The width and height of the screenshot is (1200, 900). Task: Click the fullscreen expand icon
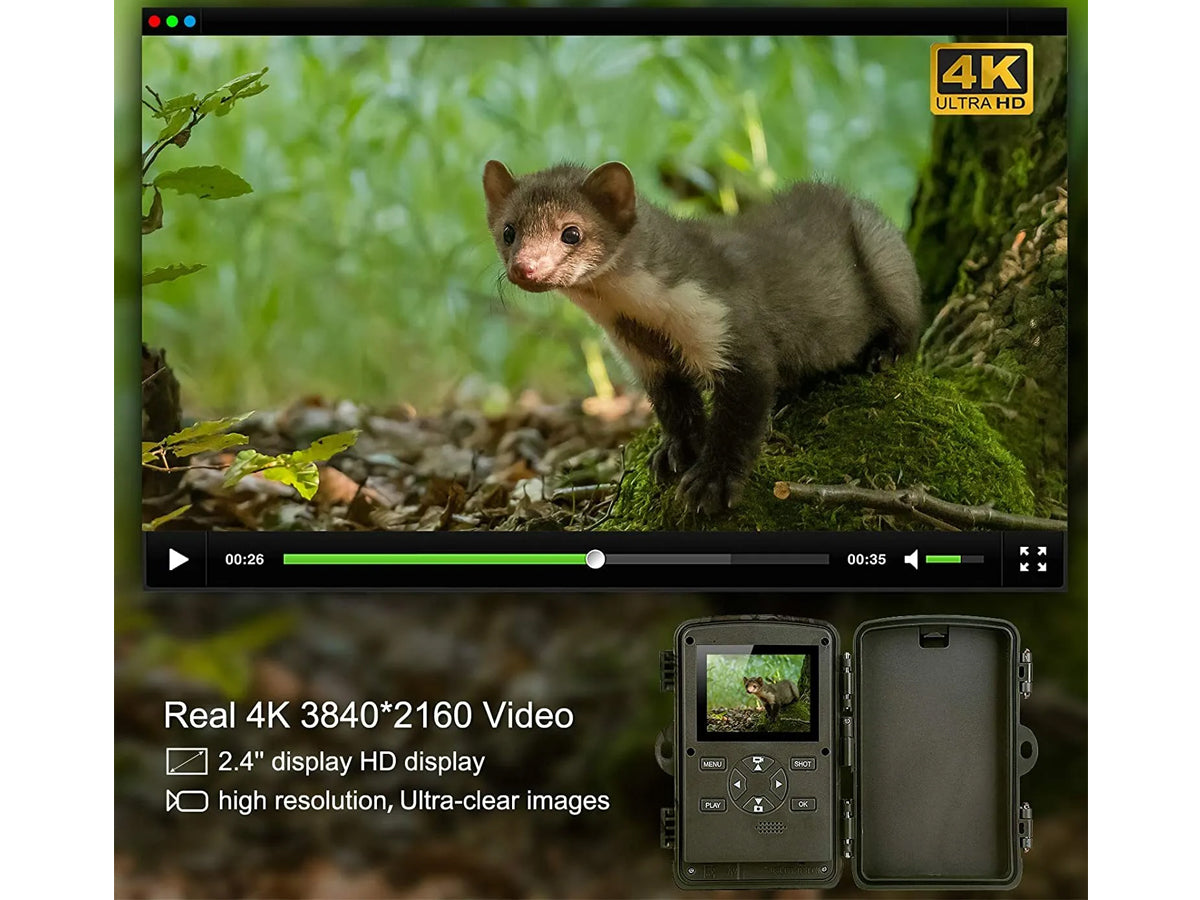click(1033, 559)
